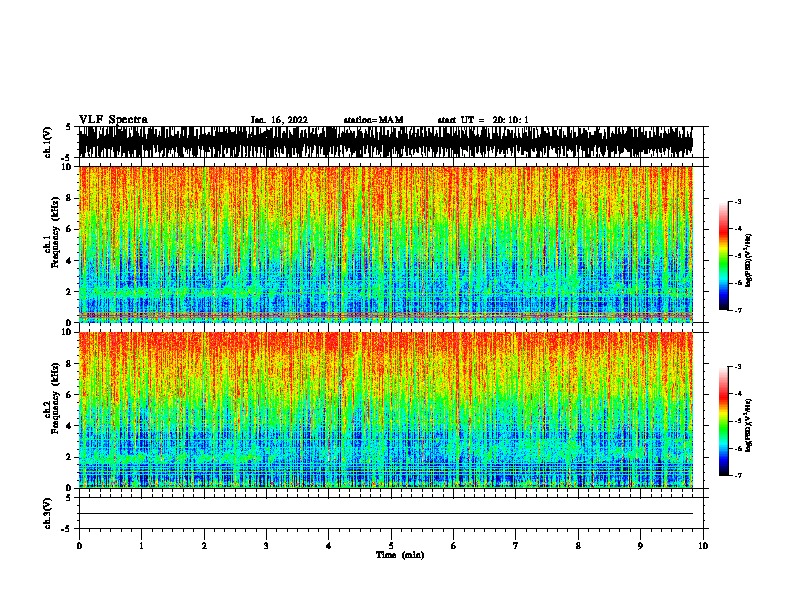Click the ch.1 spectrogram color scale bar
This screenshot has height=612, width=792.
pyautogui.click(x=724, y=256)
